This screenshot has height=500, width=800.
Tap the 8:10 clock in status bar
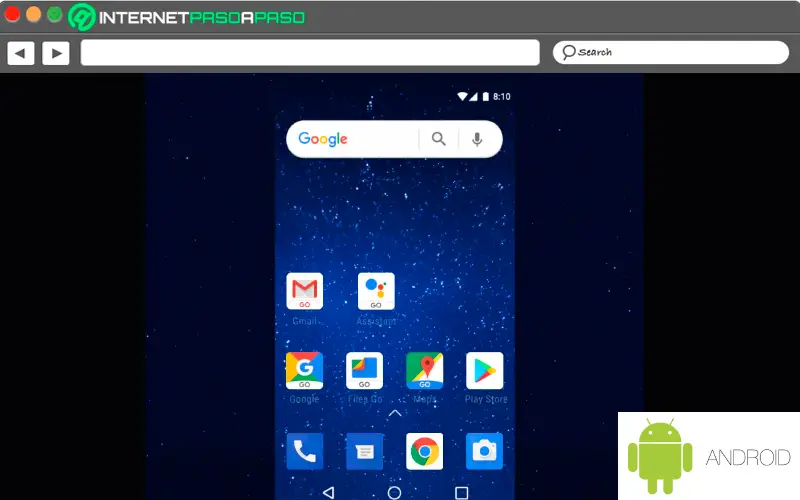[502, 96]
